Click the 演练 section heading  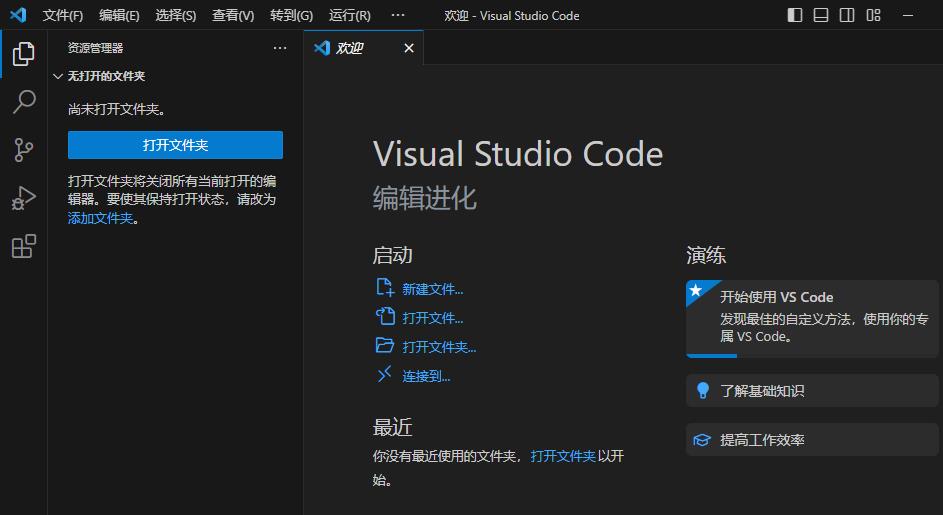click(x=706, y=255)
